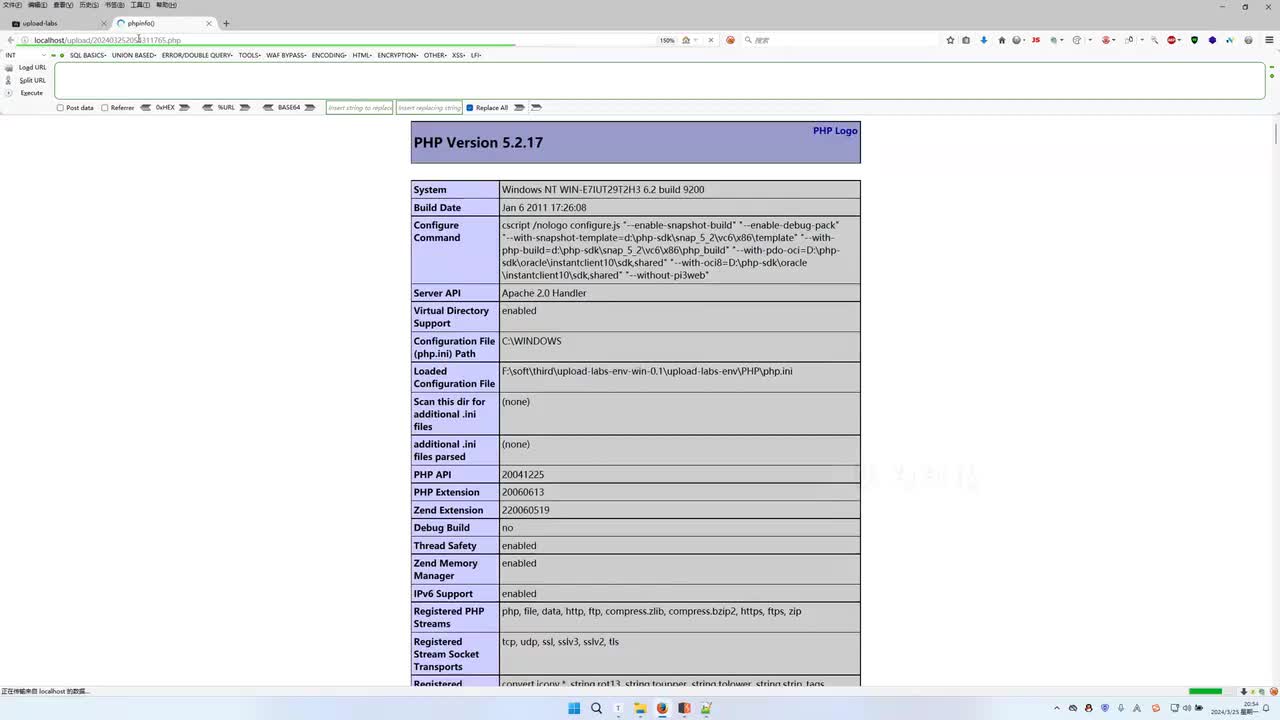The width and height of the screenshot is (1280, 720).
Task: Switch to the upload-labs tab
Action: click(x=57, y=23)
